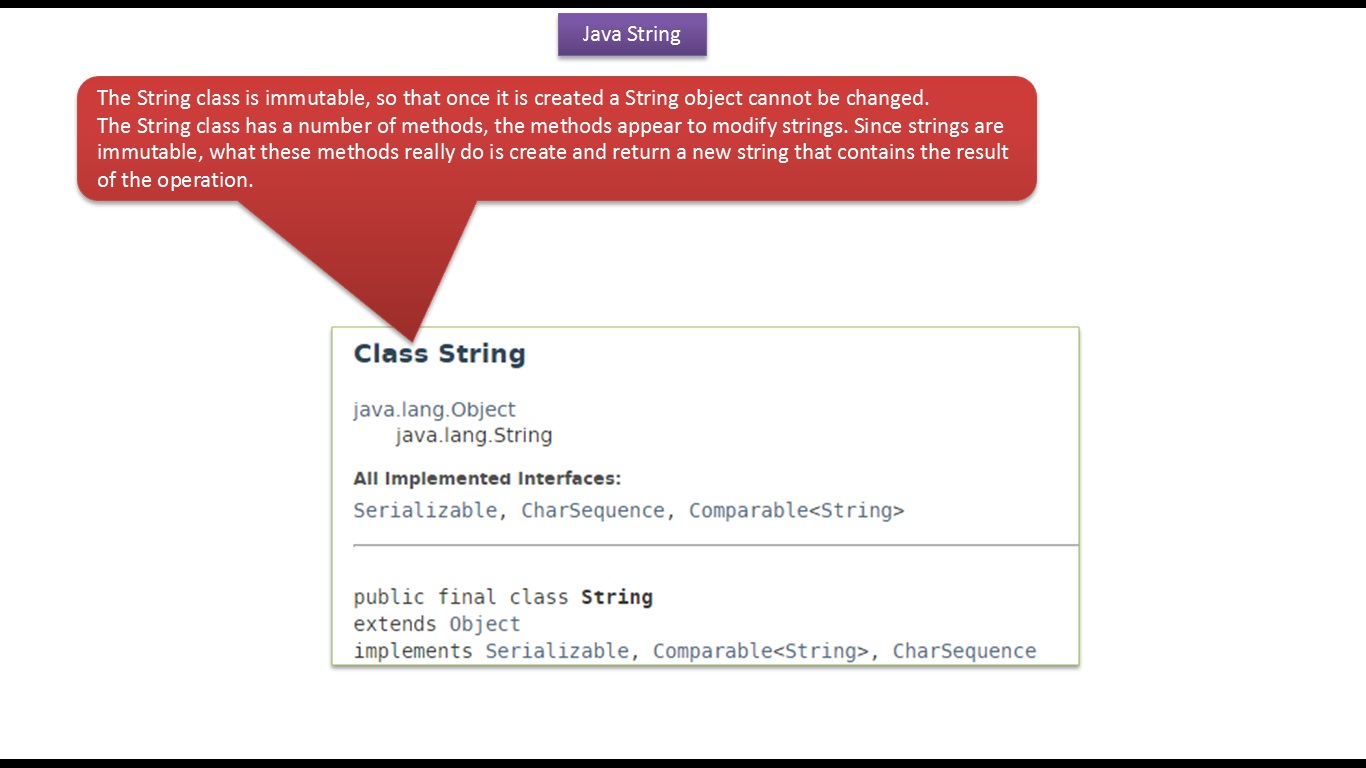Open Serializable under All Implemented Interfaces
This screenshot has height=768, width=1366.
pyautogui.click(x=425, y=510)
